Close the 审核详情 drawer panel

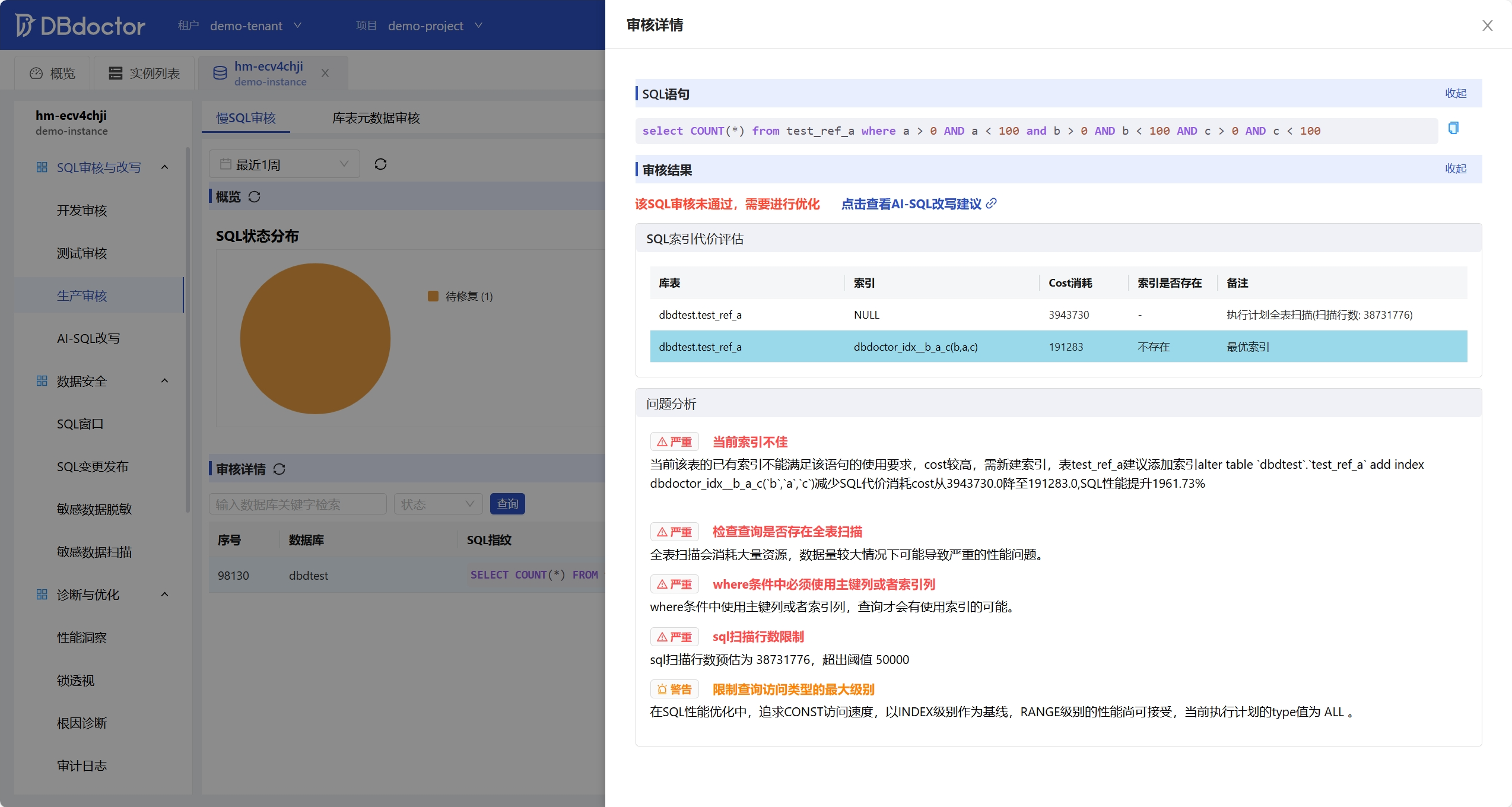(x=1487, y=26)
